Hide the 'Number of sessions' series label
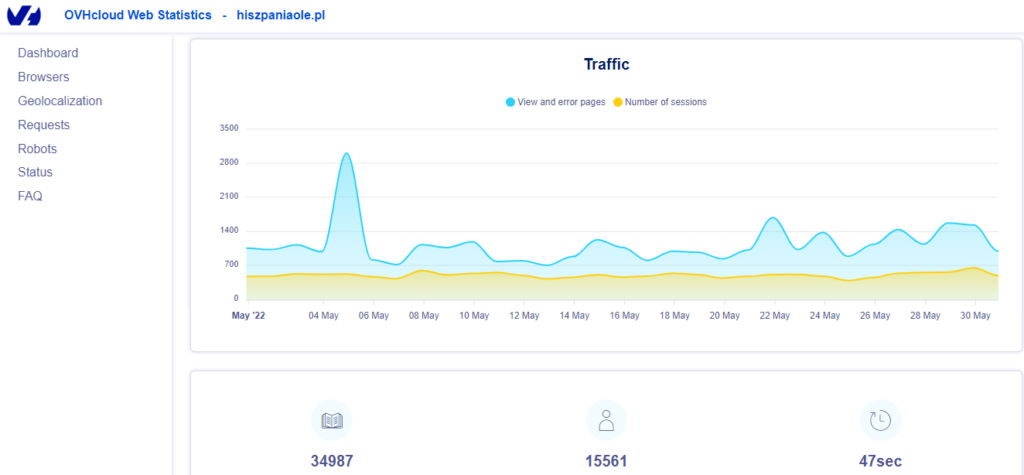1024x475 pixels. [666, 102]
